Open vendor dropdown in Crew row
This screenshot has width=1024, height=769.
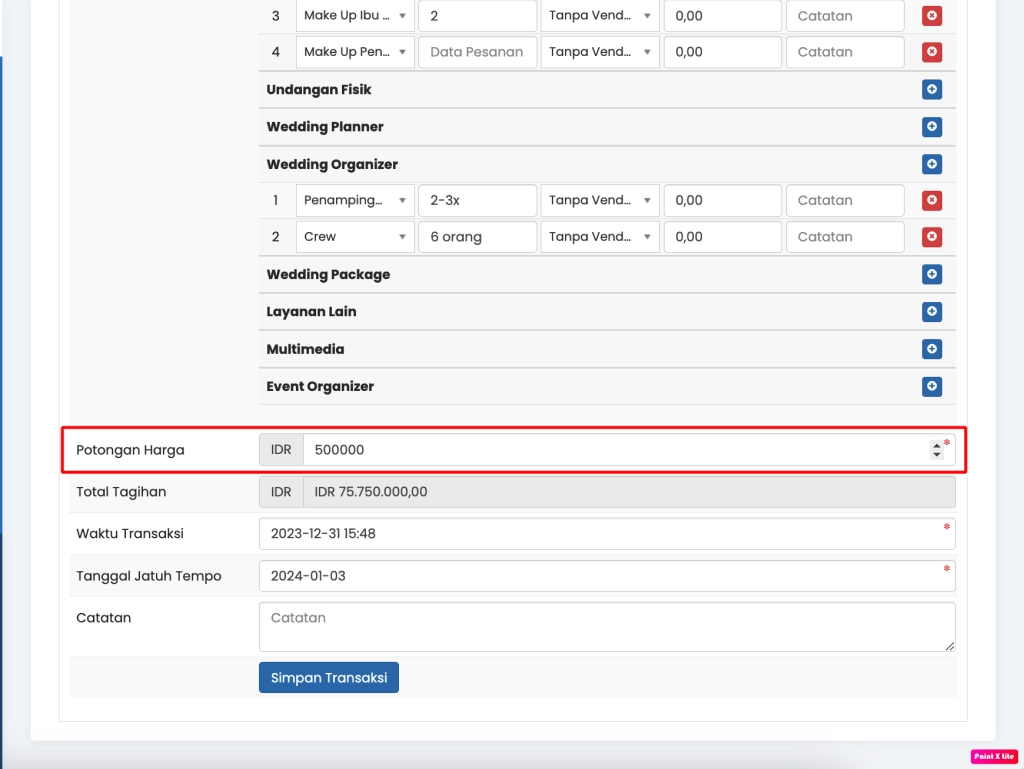pos(599,237)
